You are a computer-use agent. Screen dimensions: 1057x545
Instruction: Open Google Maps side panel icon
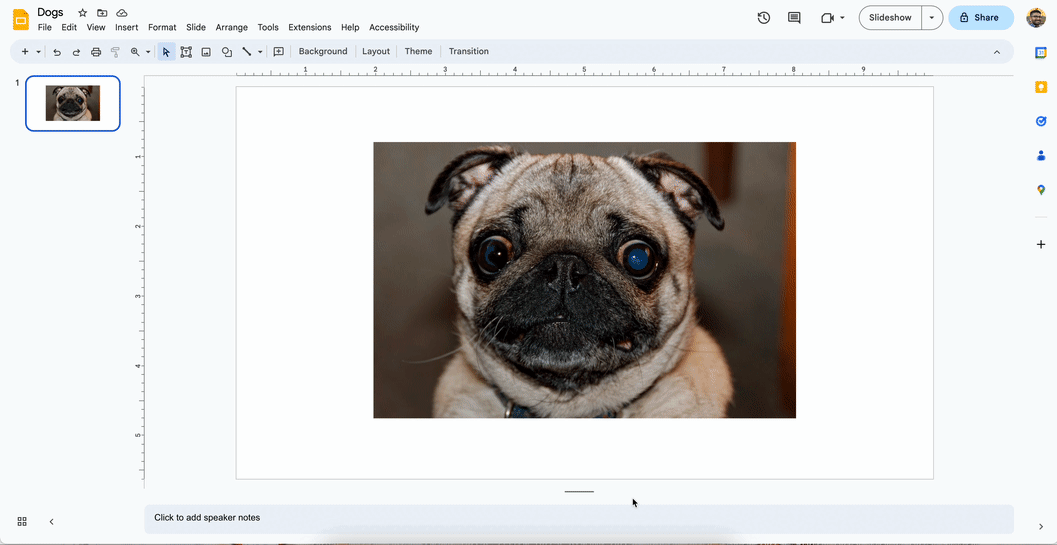point(1041,190)
